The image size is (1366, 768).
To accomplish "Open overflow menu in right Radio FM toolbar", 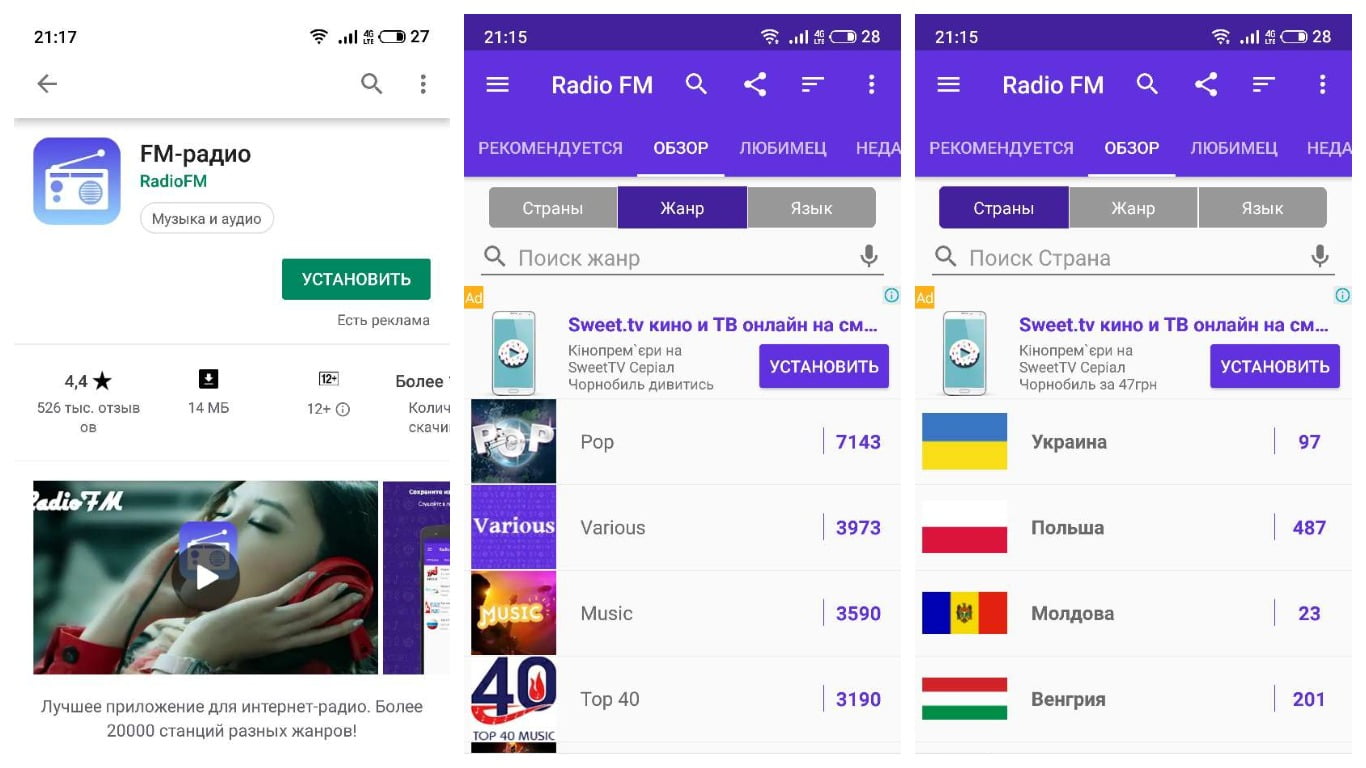I will coord(1322,85).
